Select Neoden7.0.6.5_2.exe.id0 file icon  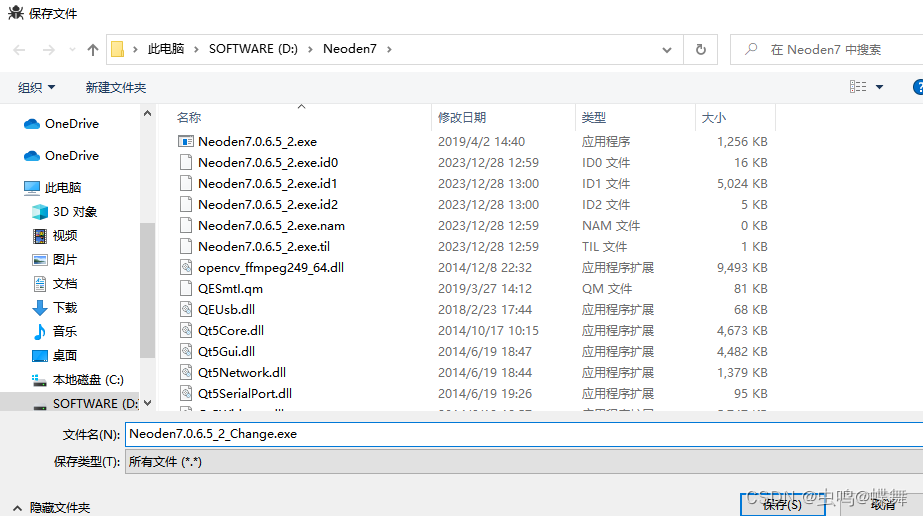coord(186,162)
